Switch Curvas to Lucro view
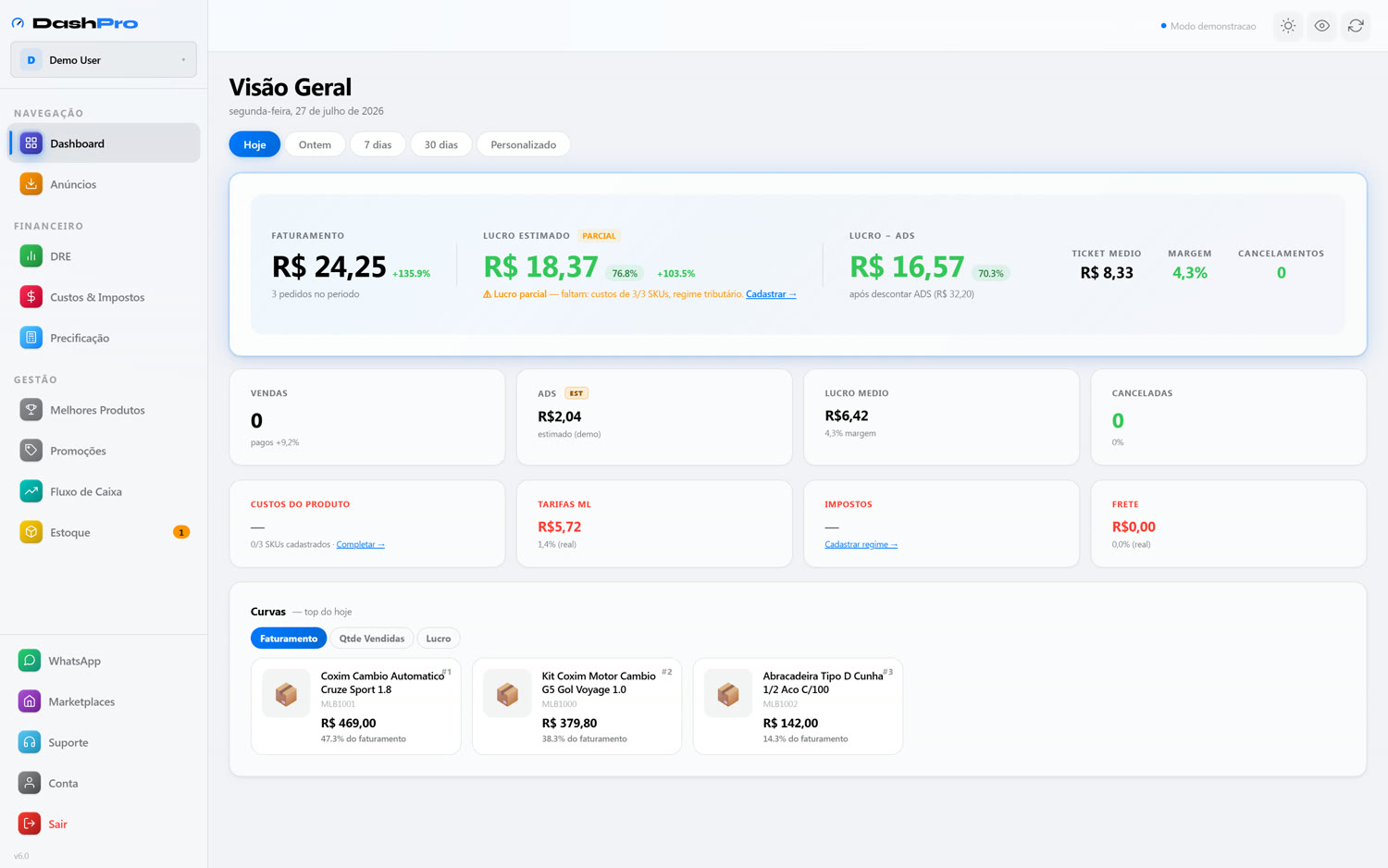Screen dimensions: 1388x868 point(439,639)
